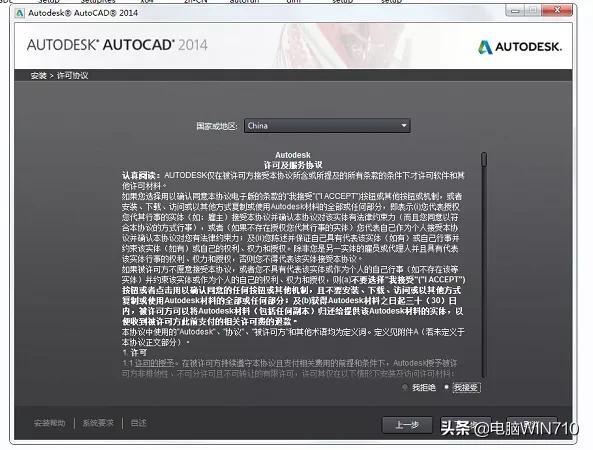This screenshot has width=593, height=450.
Task: Open the 系统要求 link
Action: 98,423
